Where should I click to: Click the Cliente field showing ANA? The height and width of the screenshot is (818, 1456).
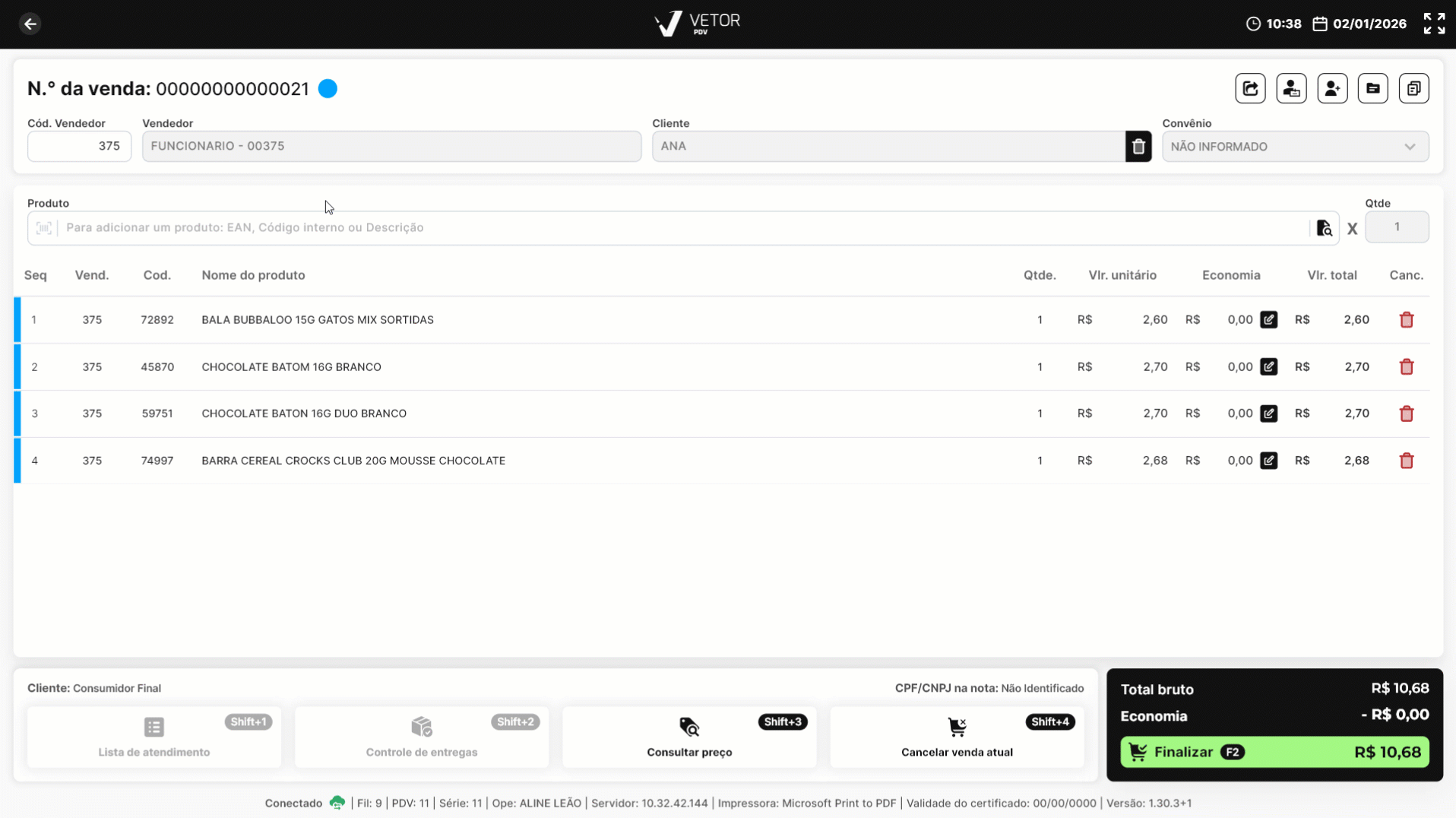coord(888,147)
